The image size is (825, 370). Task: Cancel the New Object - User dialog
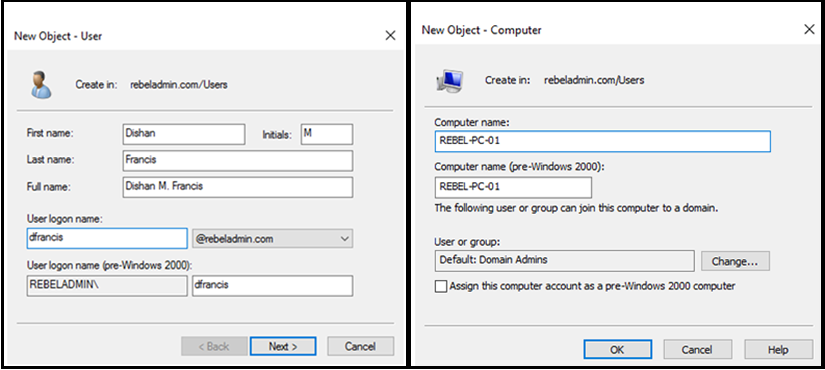click(x=360, y=346)
